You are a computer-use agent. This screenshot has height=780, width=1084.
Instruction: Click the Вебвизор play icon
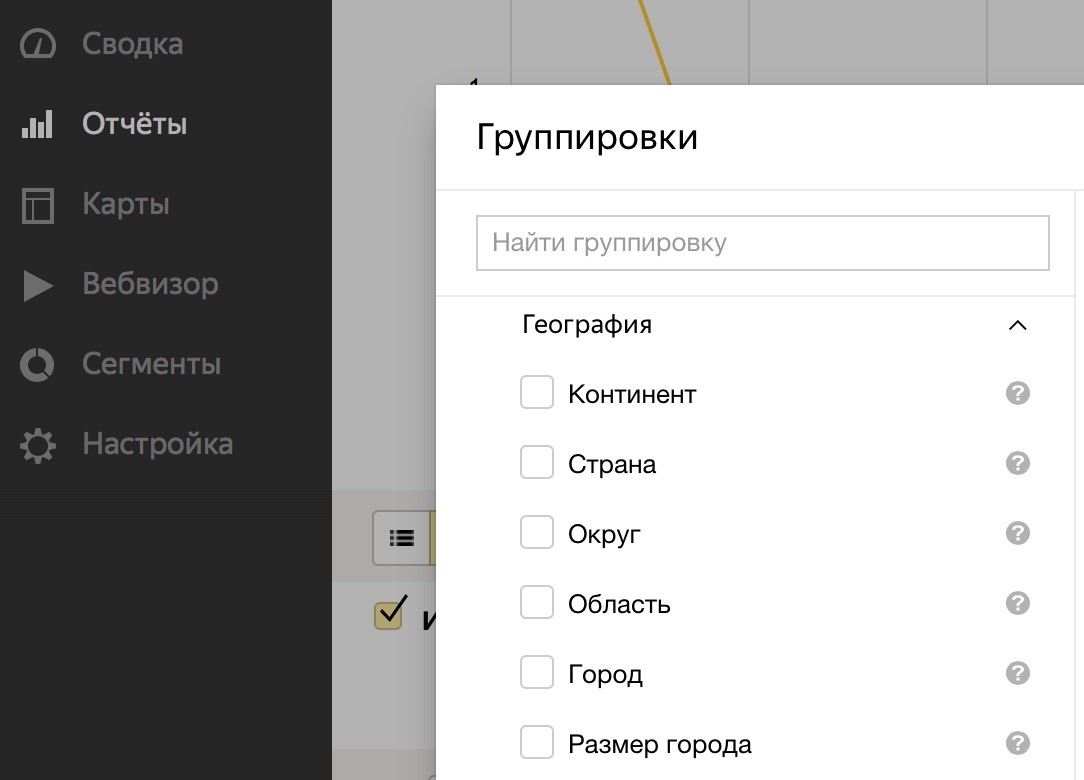coord(38,286)
